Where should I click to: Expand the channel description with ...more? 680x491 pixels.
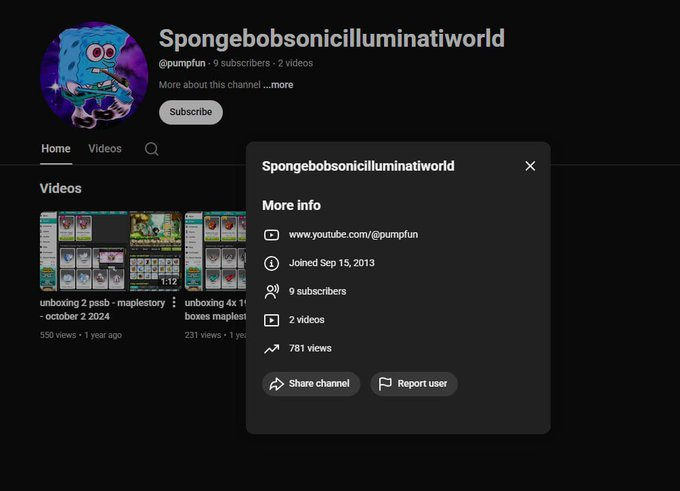(x=278, y=85)
